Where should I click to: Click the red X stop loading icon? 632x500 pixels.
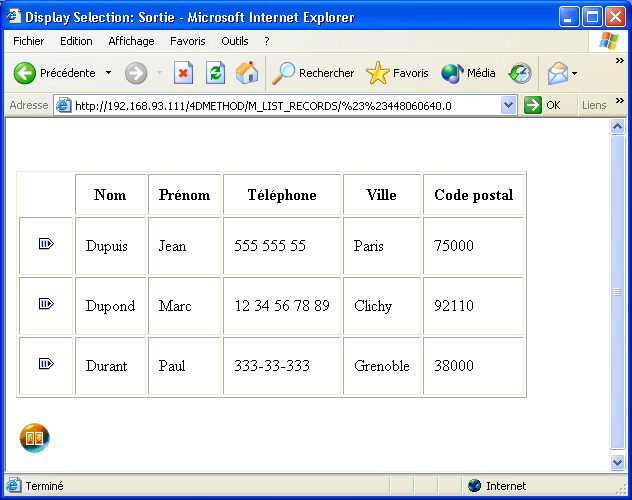(x=183, y=73)
